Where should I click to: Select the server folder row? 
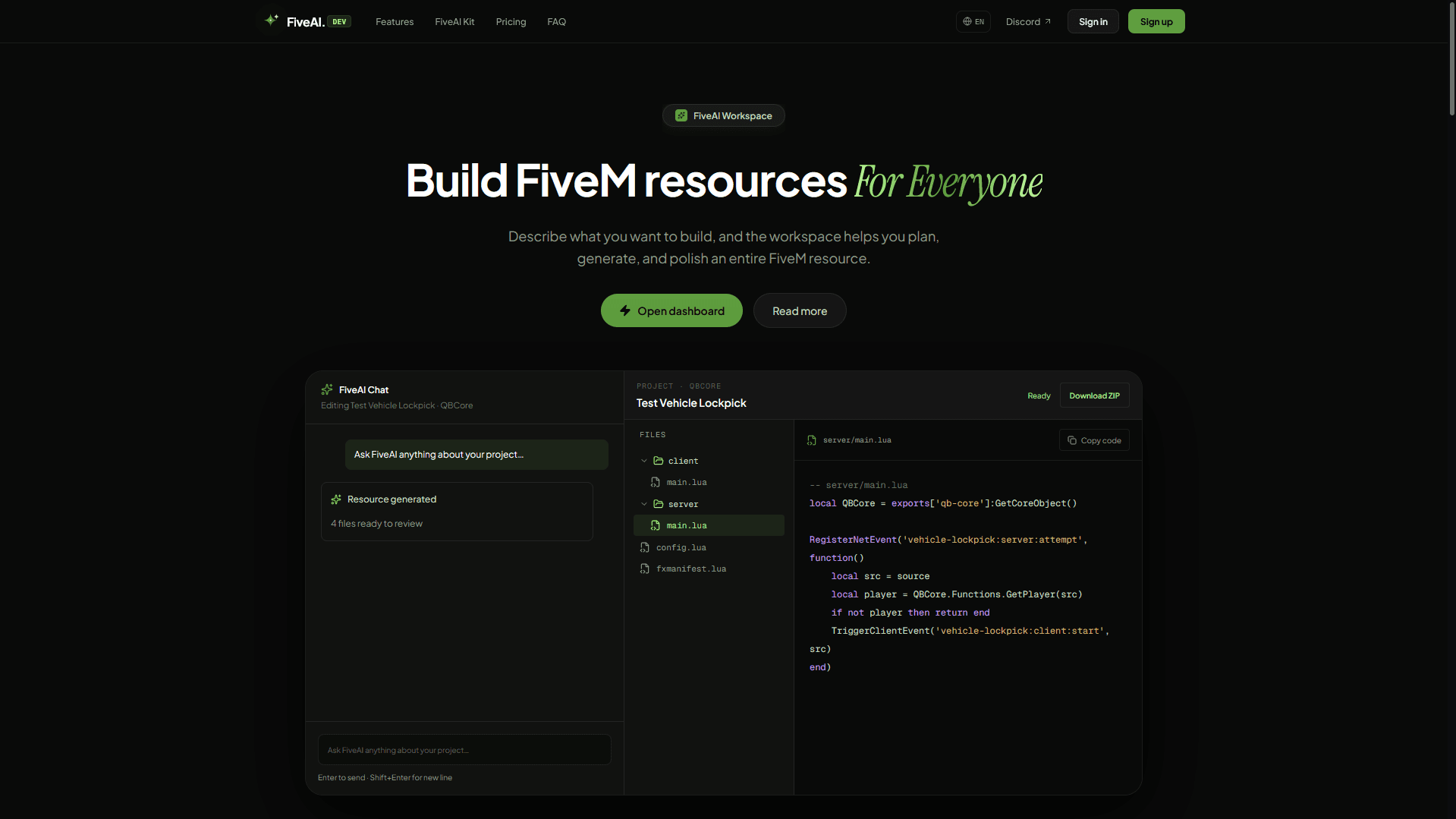[709, 504]
